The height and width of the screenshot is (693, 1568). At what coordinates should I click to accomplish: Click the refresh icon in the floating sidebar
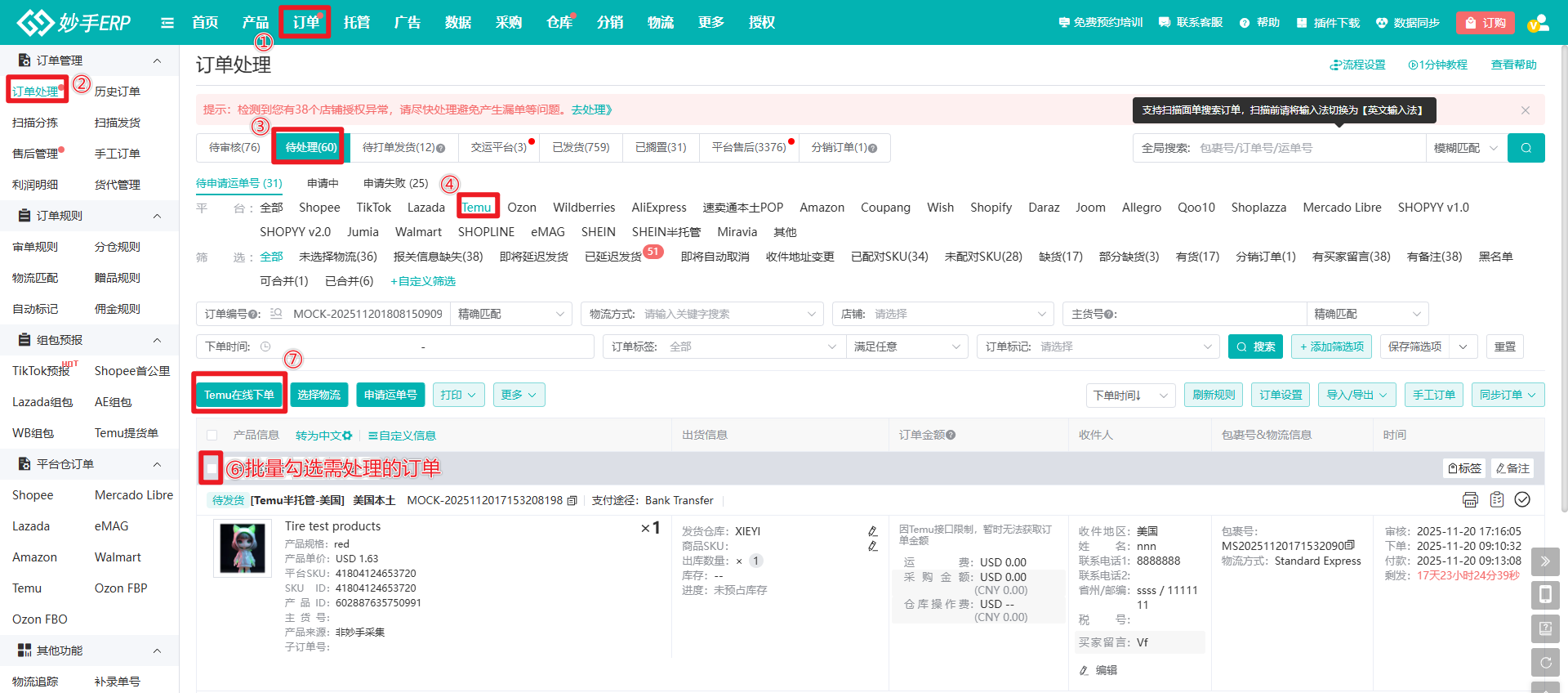click(x=1545, y=662)
